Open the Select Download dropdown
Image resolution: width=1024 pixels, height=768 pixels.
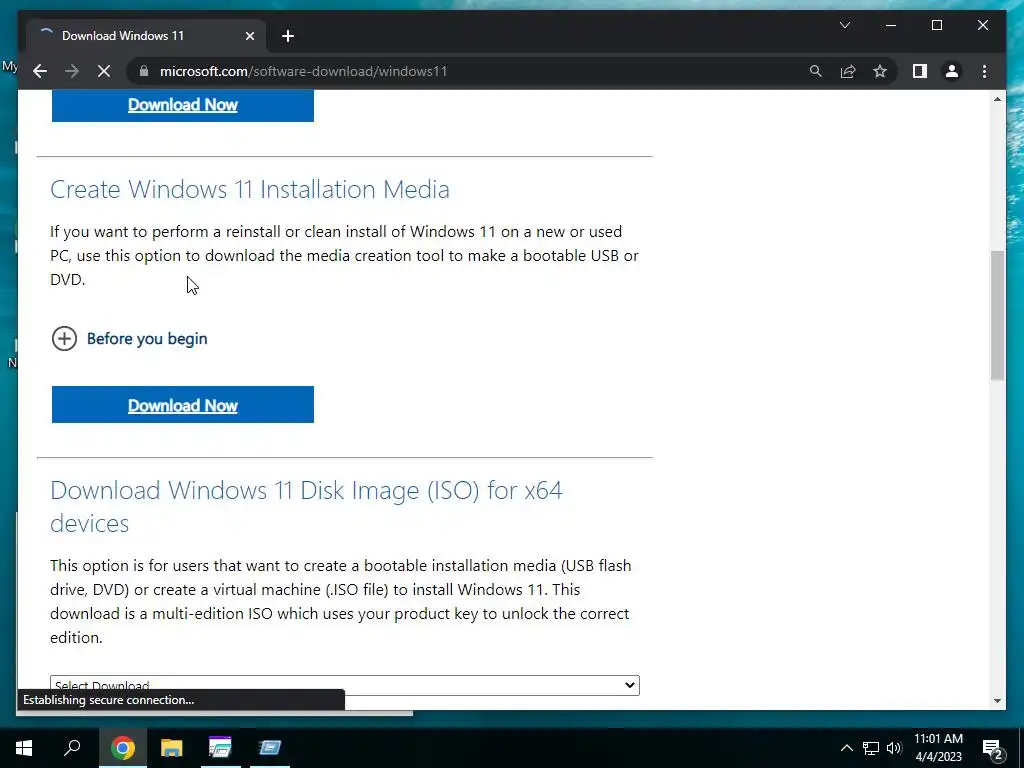coord(345,685)
